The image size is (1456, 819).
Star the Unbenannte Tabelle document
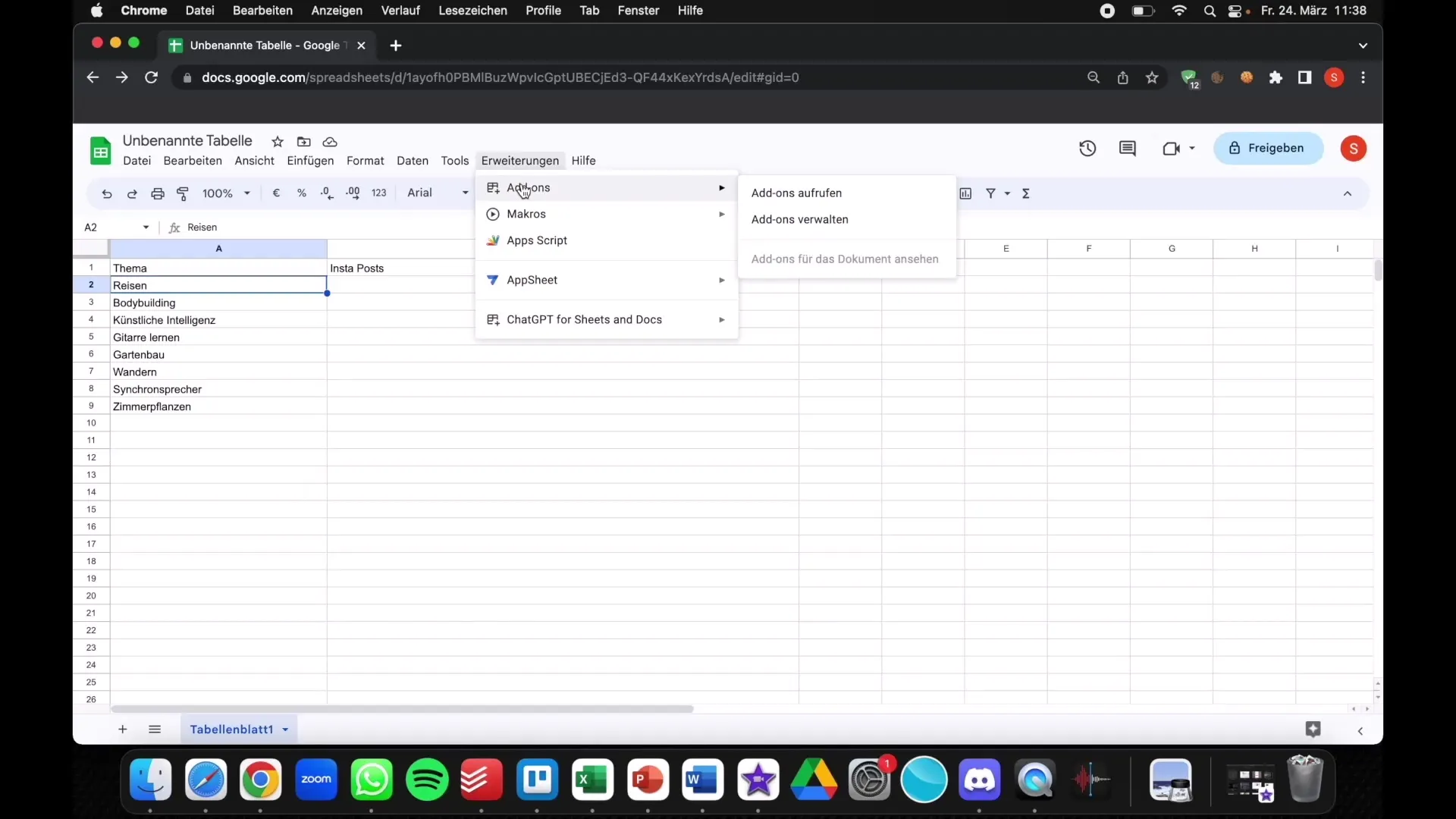pyautogui.click(x=278, y=142)
